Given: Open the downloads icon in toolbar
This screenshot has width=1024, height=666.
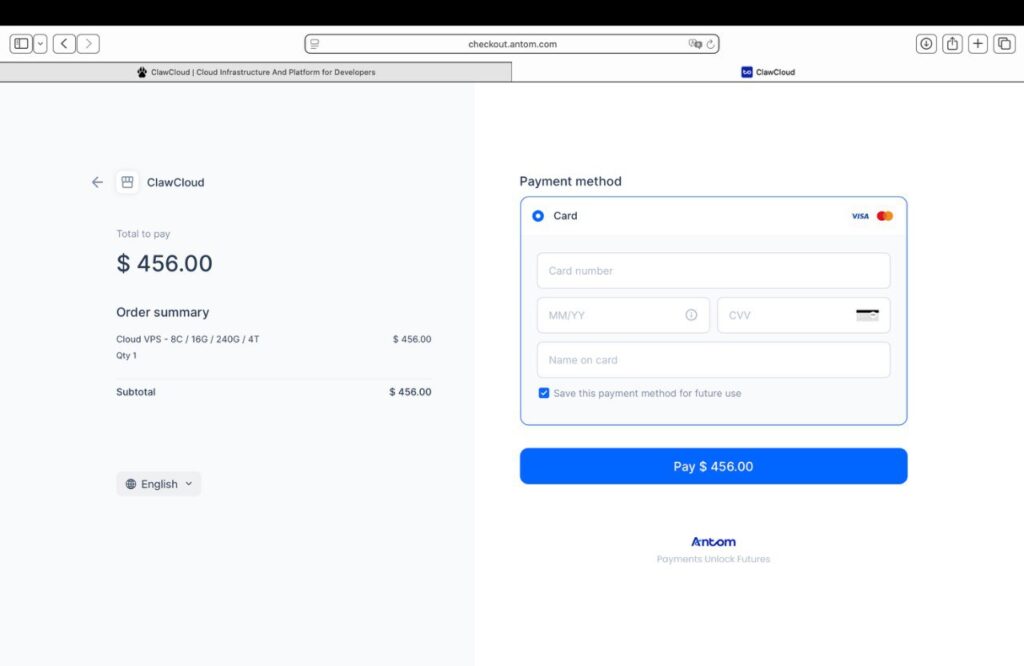Looking at the screenshot, I should coord(926,44).
